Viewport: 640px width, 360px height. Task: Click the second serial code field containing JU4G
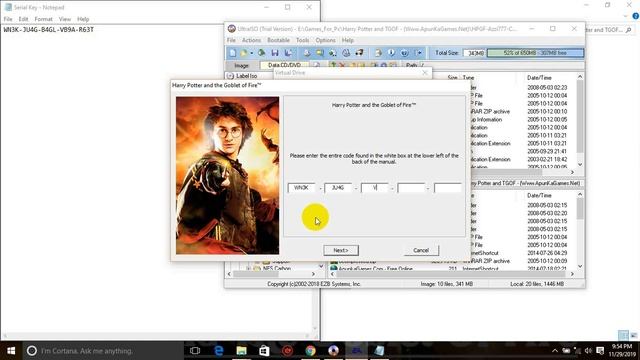click(338, 188)
